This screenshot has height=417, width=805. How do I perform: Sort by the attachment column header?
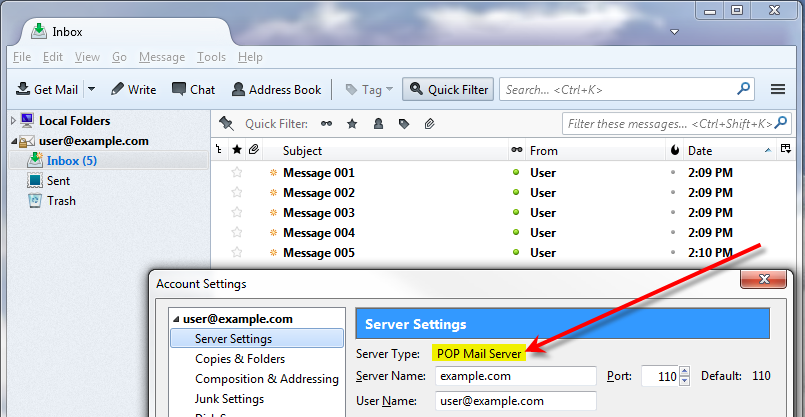(253, 150)
